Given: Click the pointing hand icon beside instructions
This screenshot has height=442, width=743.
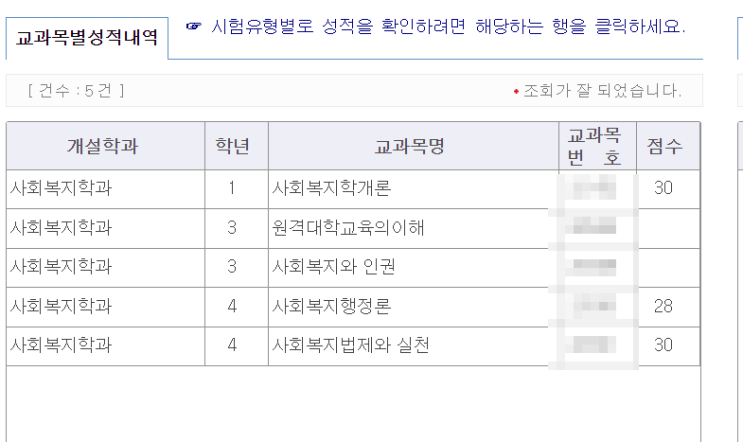Looking at the screenshot, I should pos(193,26).
